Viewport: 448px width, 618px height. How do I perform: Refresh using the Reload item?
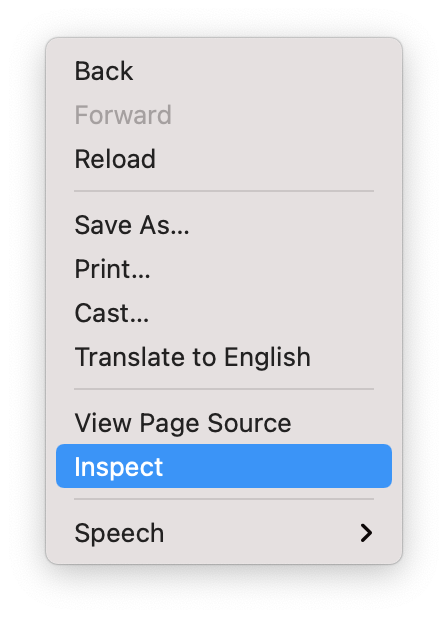[224, 159]
